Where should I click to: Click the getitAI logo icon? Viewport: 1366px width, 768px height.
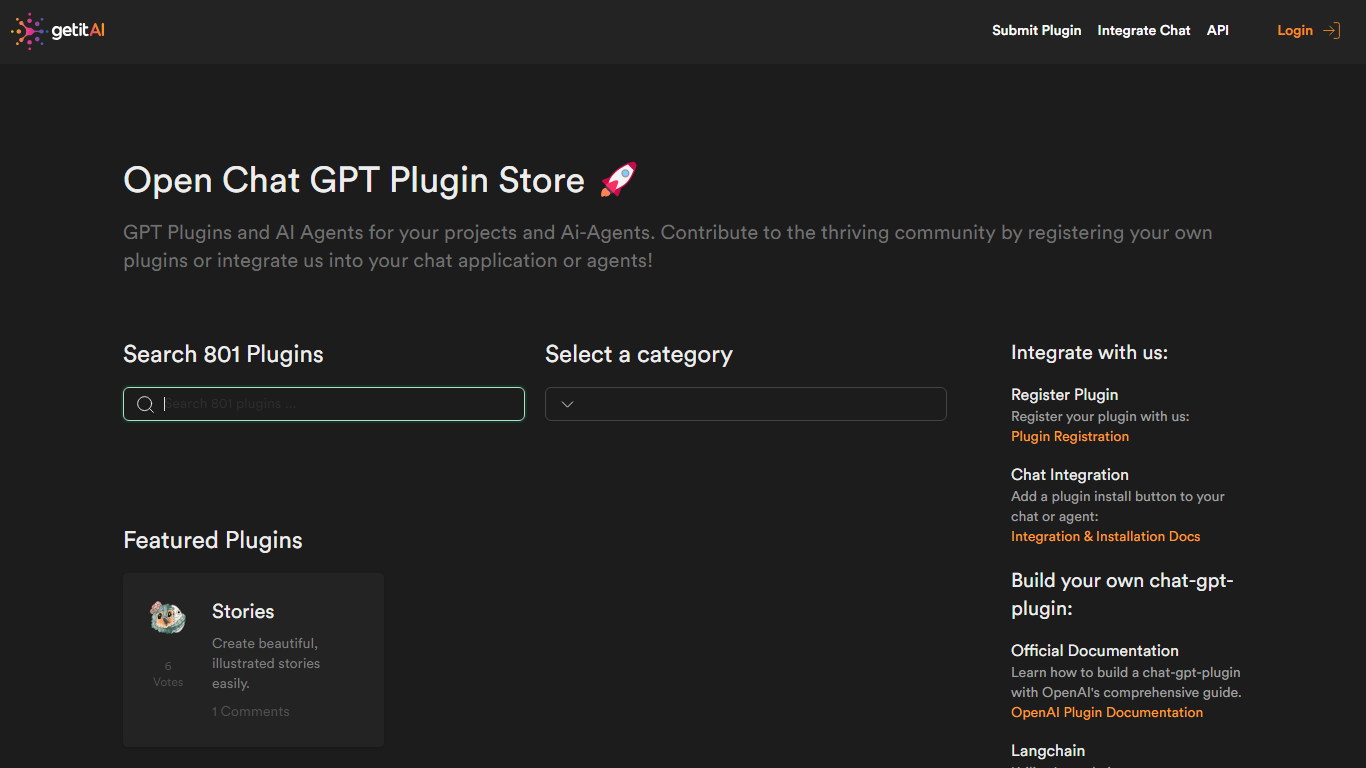point(28,31)
